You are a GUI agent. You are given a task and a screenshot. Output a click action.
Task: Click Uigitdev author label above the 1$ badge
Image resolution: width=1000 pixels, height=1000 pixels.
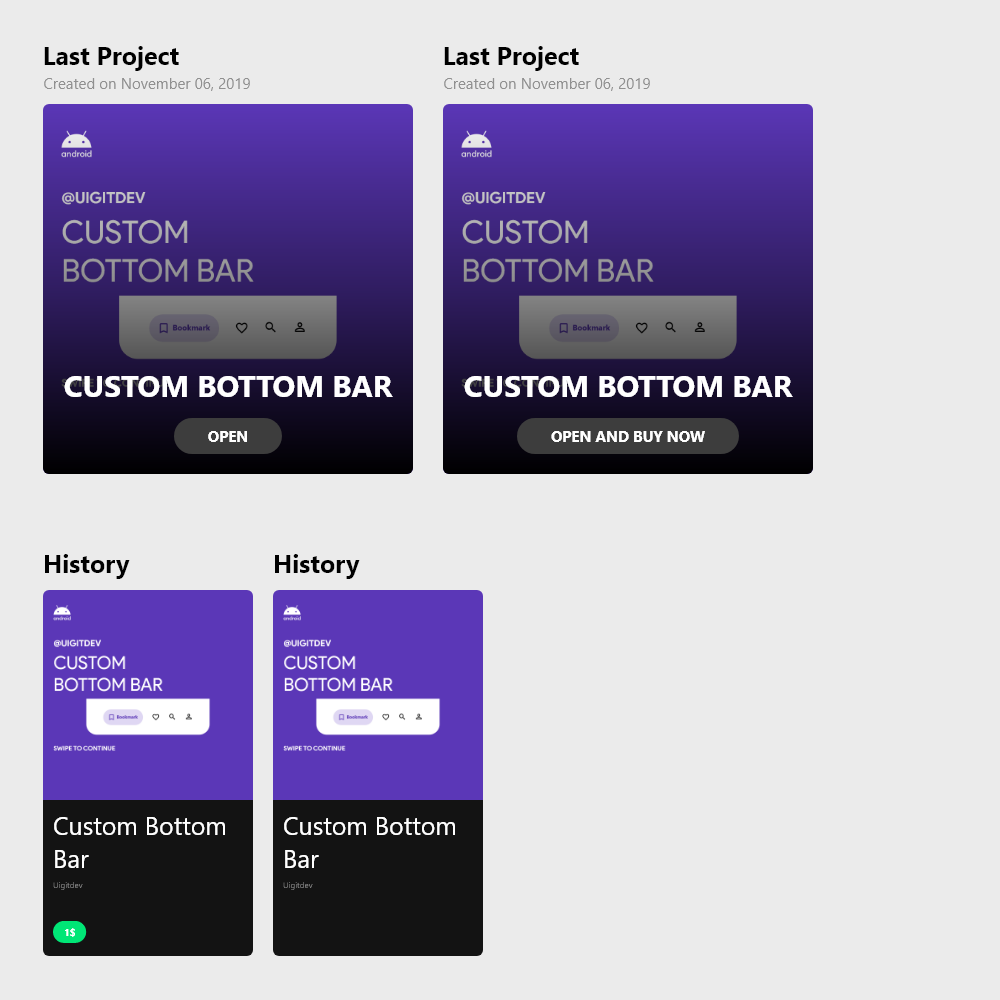coord(68,885)
